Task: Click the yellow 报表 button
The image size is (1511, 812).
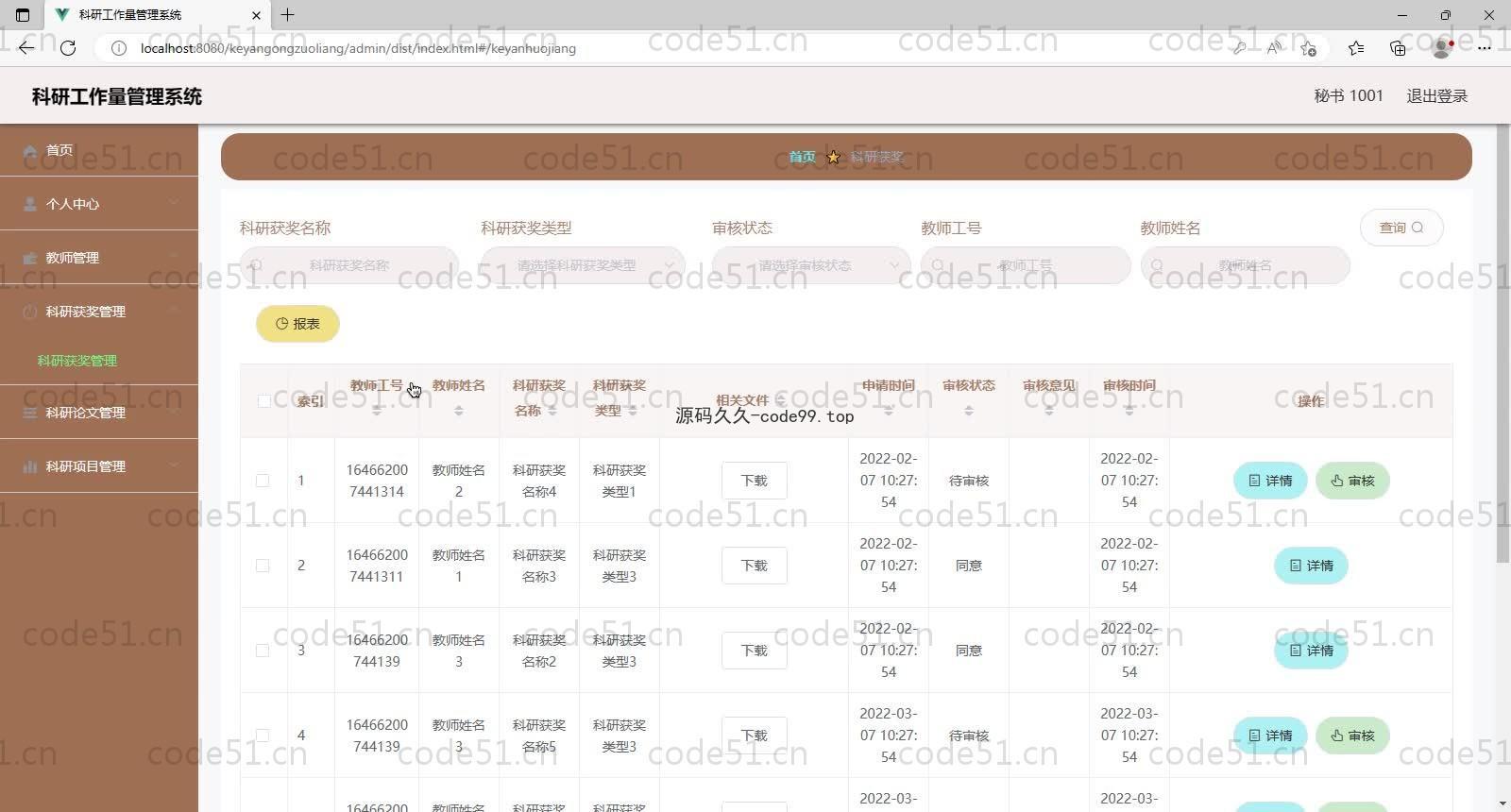Action: 297,324
